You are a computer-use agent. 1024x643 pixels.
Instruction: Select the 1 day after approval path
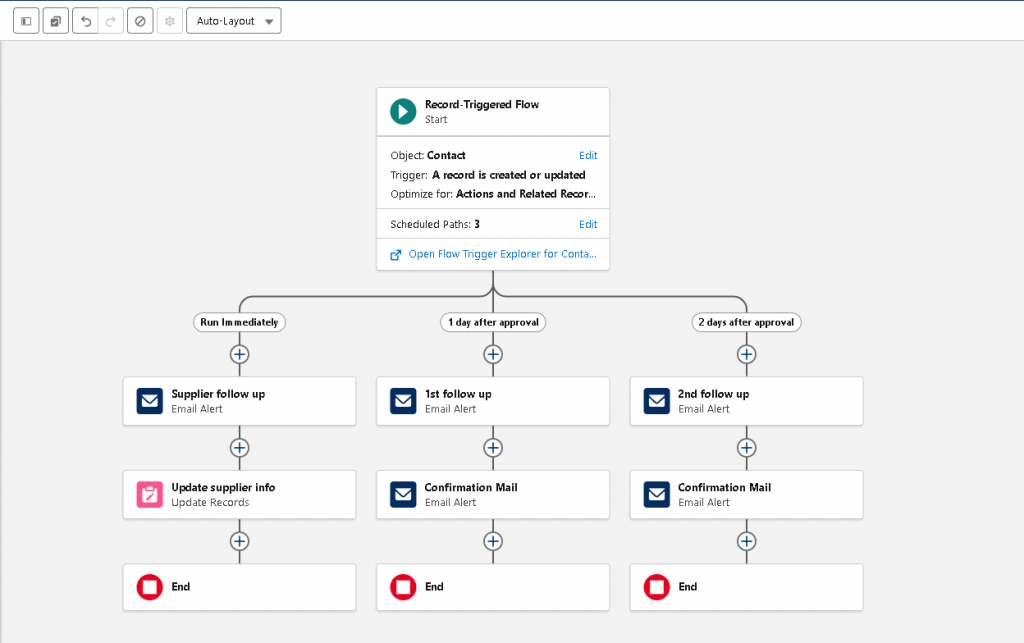click(493, 322)
